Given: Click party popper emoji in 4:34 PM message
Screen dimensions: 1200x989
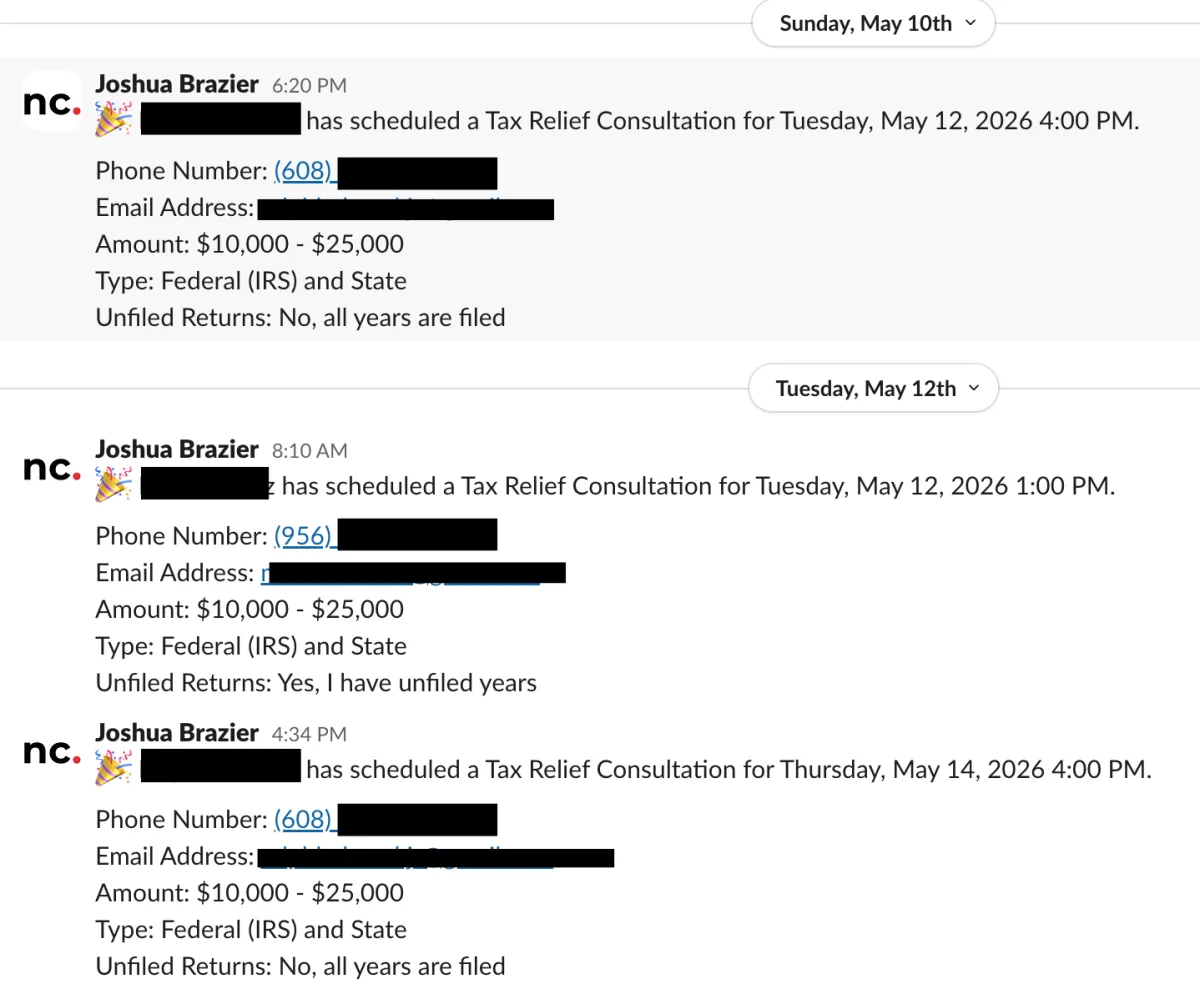Looking at the screenshot, I should pos(114,769).
